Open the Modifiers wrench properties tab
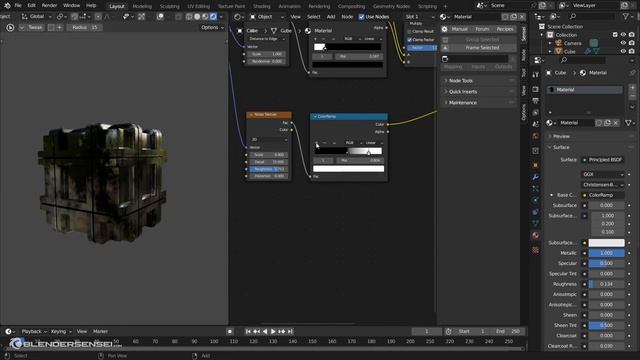The image size is (640, 360). [x=536, y=177]
